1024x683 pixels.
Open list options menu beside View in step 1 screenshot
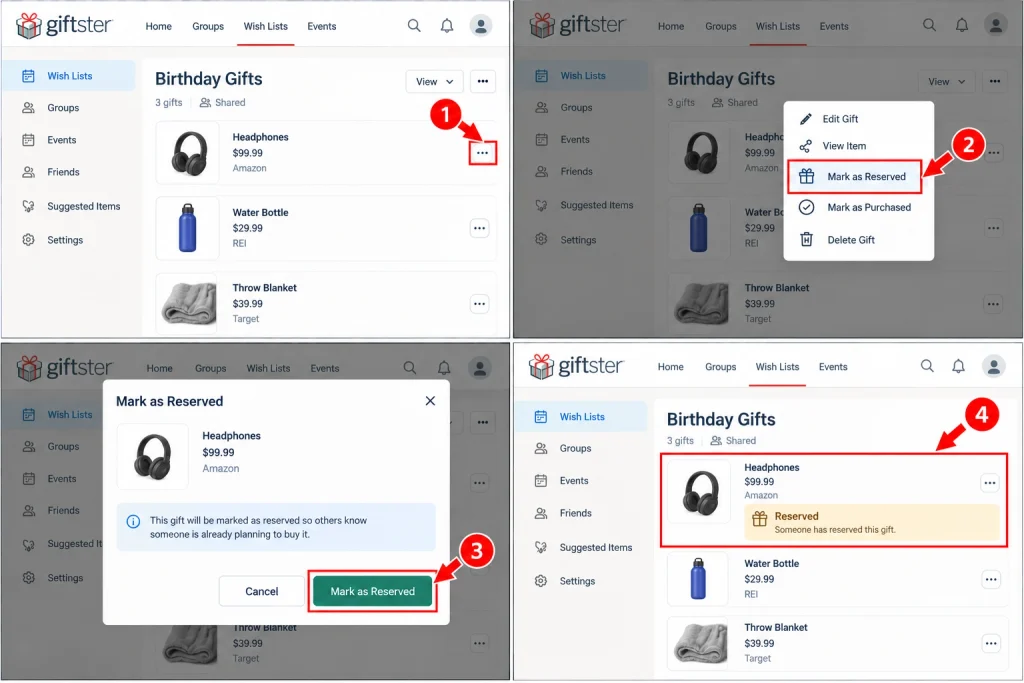click(x=483, y=82)
